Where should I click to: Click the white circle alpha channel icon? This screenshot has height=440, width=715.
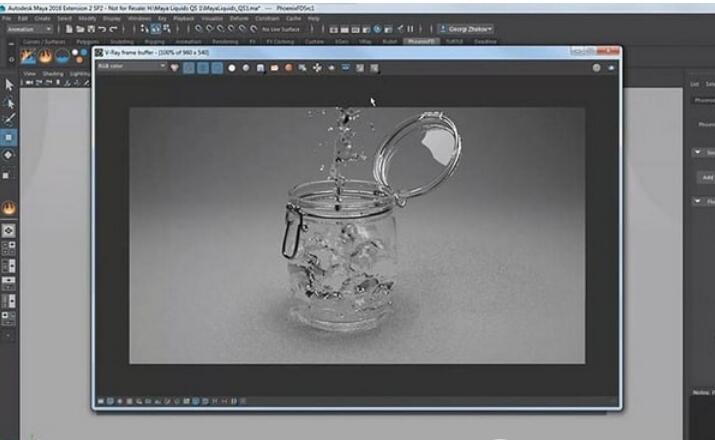[232, 68]
